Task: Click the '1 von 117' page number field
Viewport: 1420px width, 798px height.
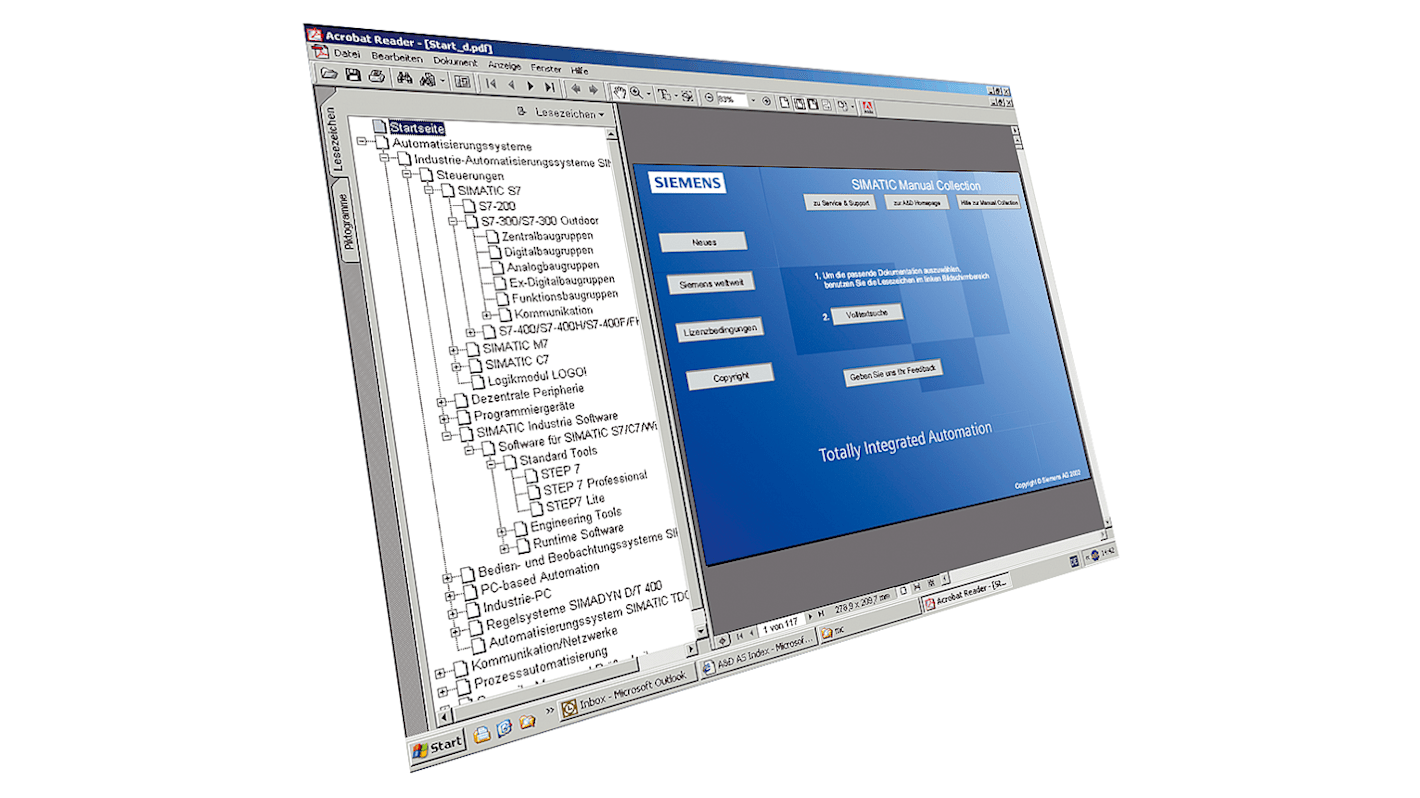Action: click(781, 626)
